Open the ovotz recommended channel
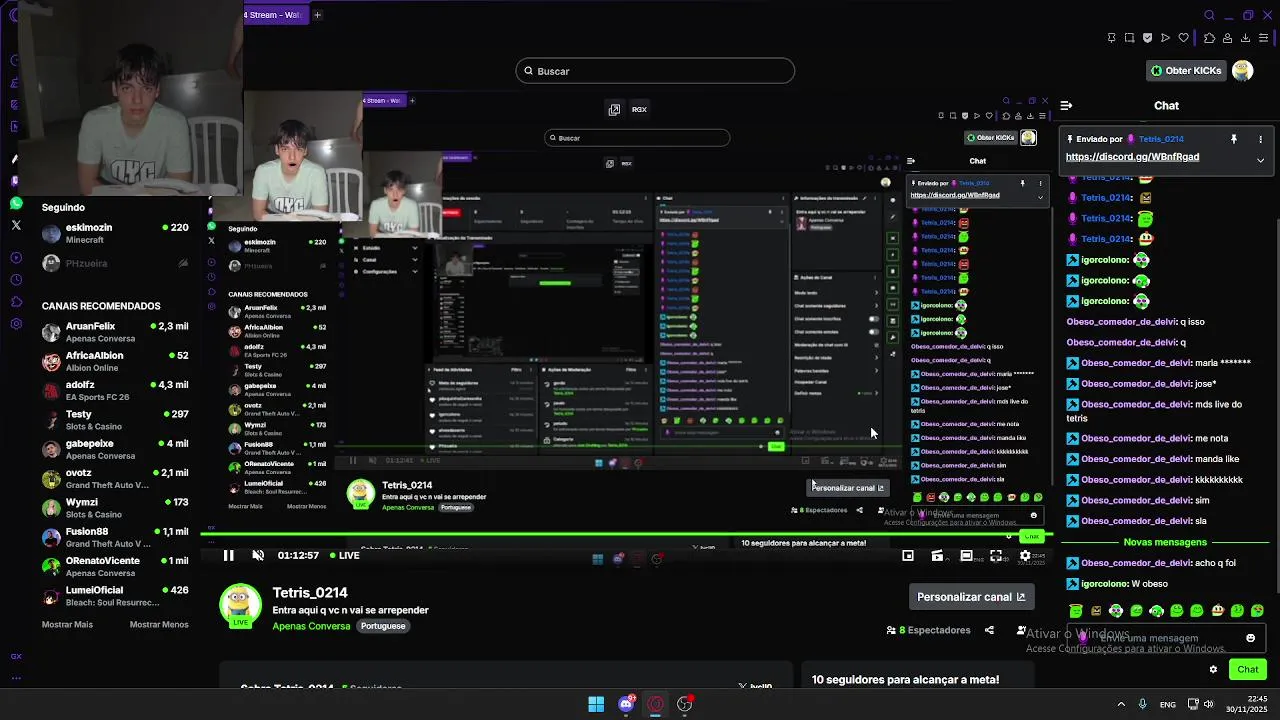 tap(115, 478)
